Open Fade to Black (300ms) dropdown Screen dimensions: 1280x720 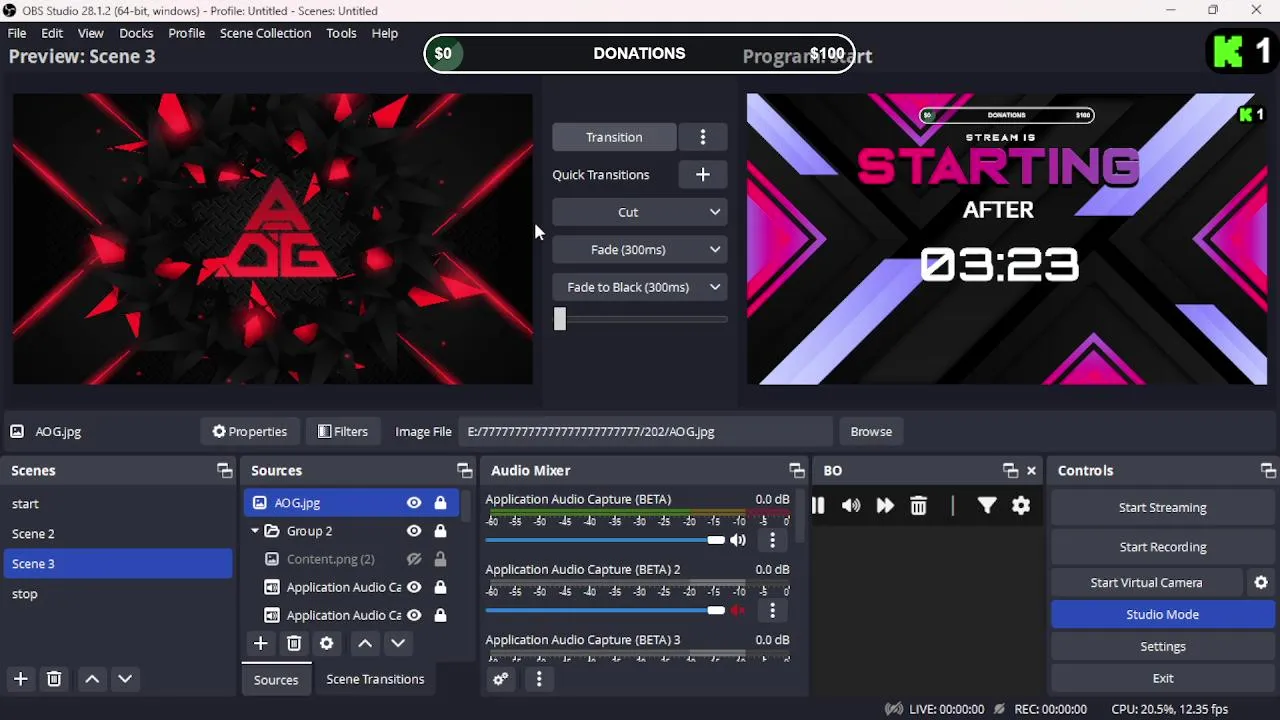coord(640,287)
